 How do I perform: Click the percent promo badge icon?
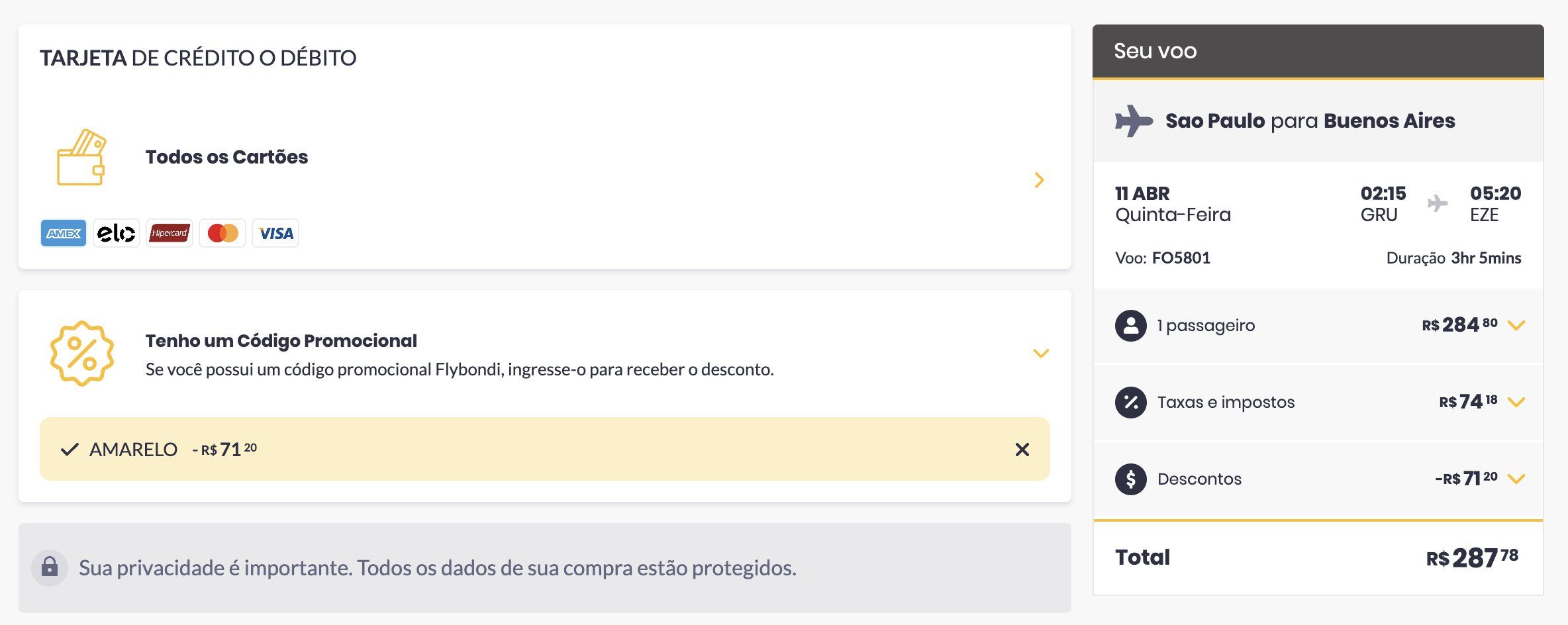click(x=82, y=353)
